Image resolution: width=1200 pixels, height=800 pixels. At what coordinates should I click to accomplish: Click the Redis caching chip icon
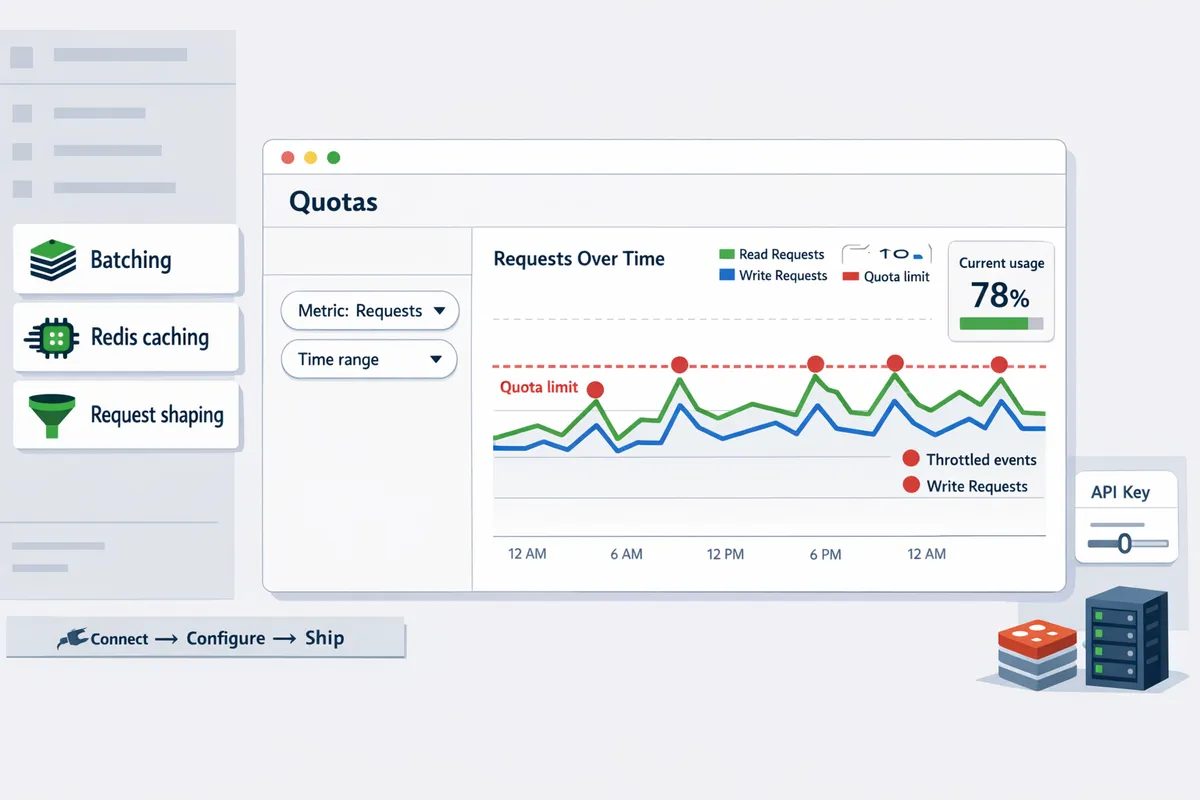point(51,338)
